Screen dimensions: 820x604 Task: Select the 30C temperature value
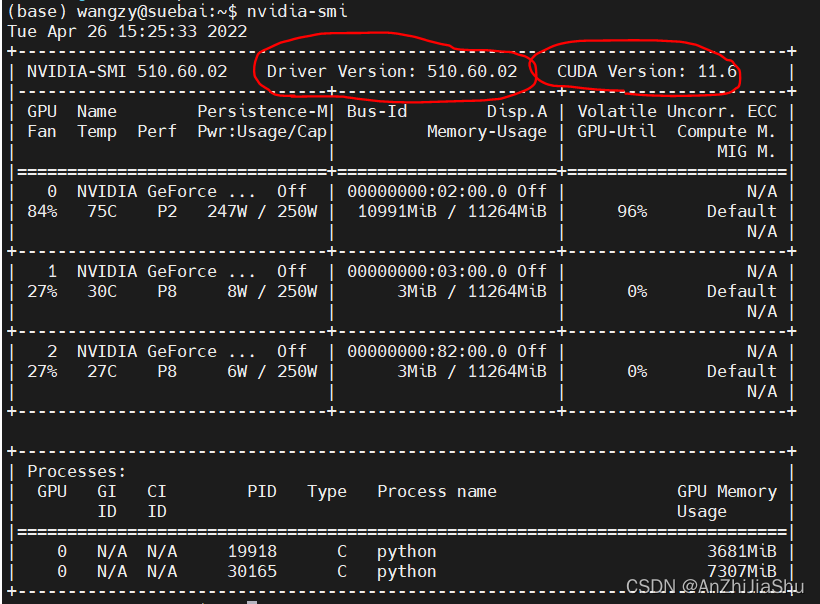click(x=102, y=291)
